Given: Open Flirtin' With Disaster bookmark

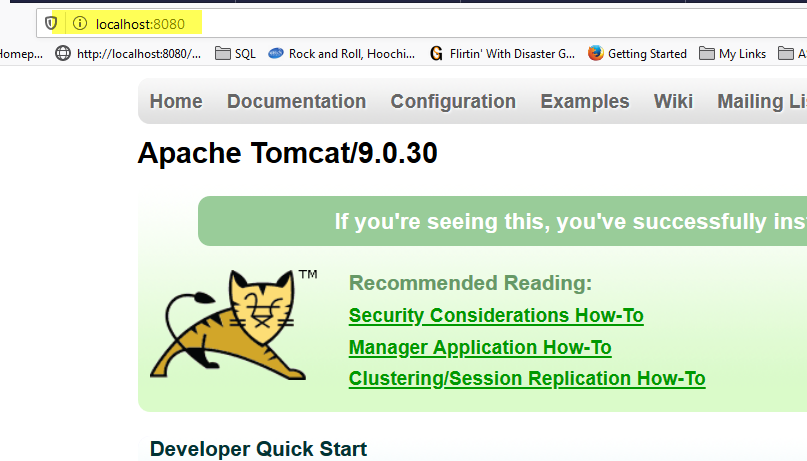Looking at the screenshot, I should point(502,54).
